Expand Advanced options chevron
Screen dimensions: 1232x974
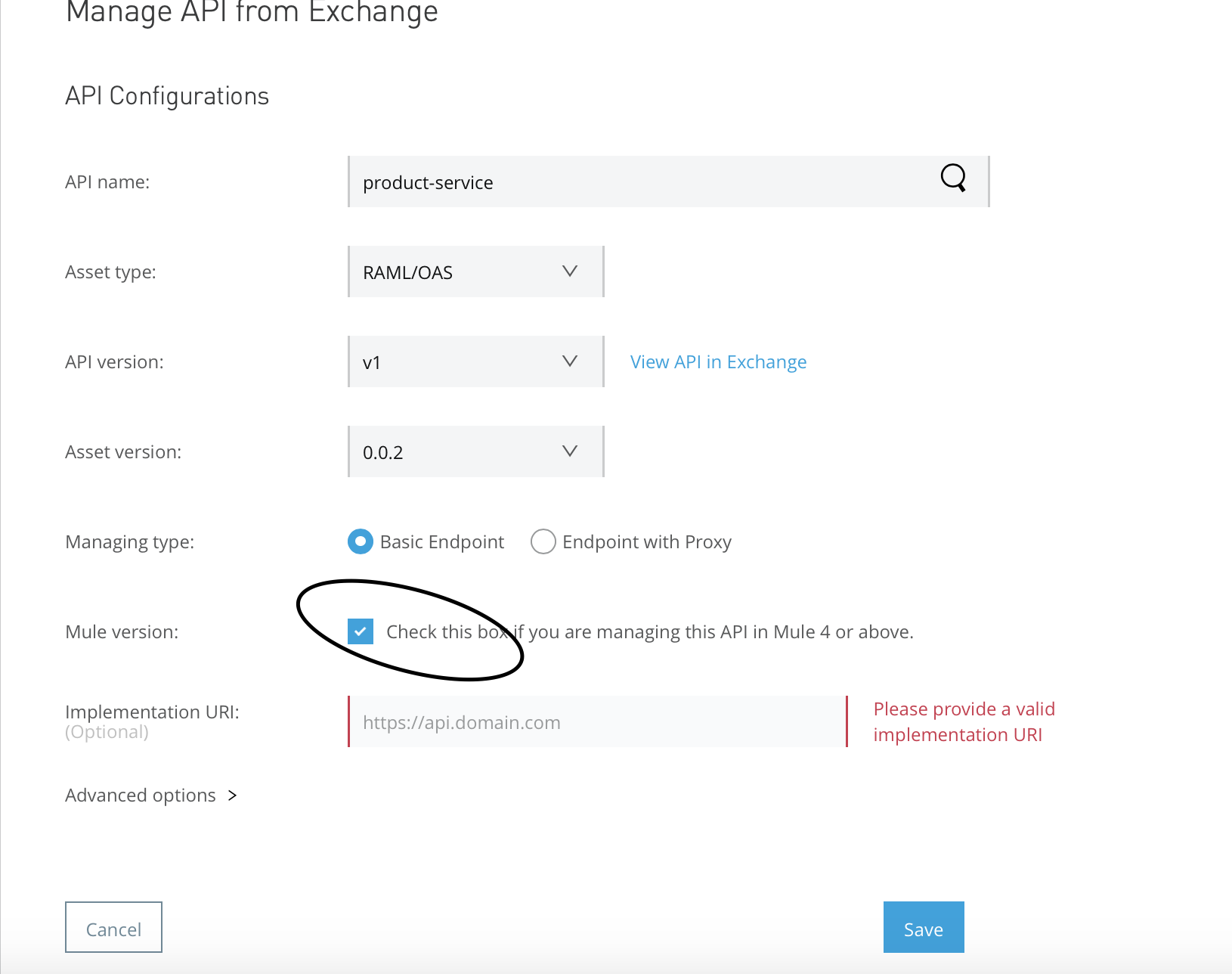pos(233,796)
